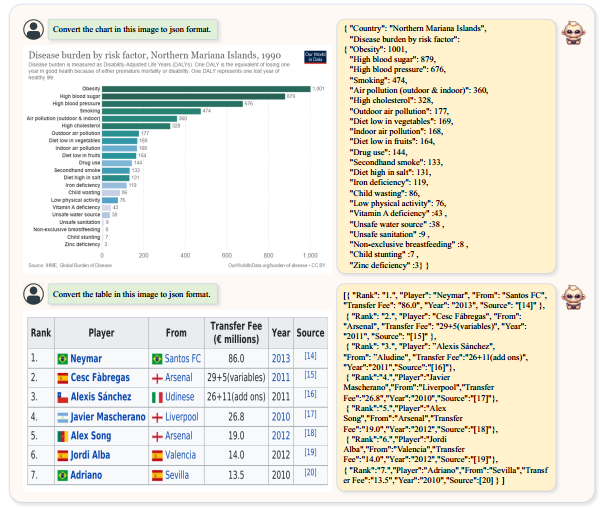Click the user avatar beside the table prompt
The image size is (604, 508).
tap(34, 294)
